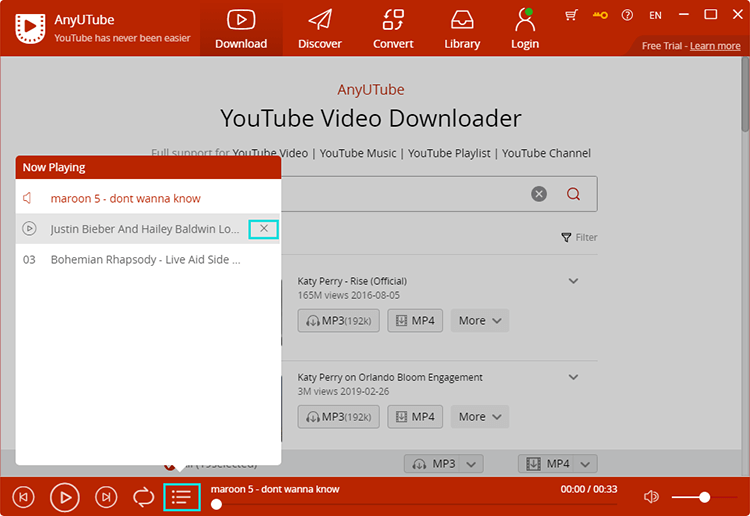750x516 pixels.
Task: Click the YouTube Playlist text
Action: (449, 154)
